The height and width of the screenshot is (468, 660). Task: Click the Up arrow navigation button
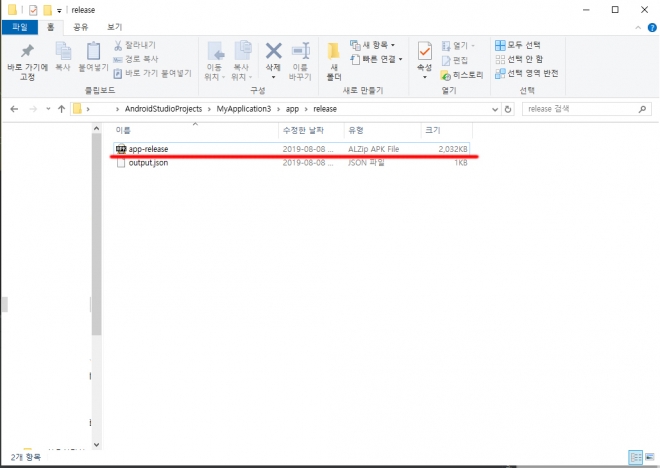pos(62,108)
